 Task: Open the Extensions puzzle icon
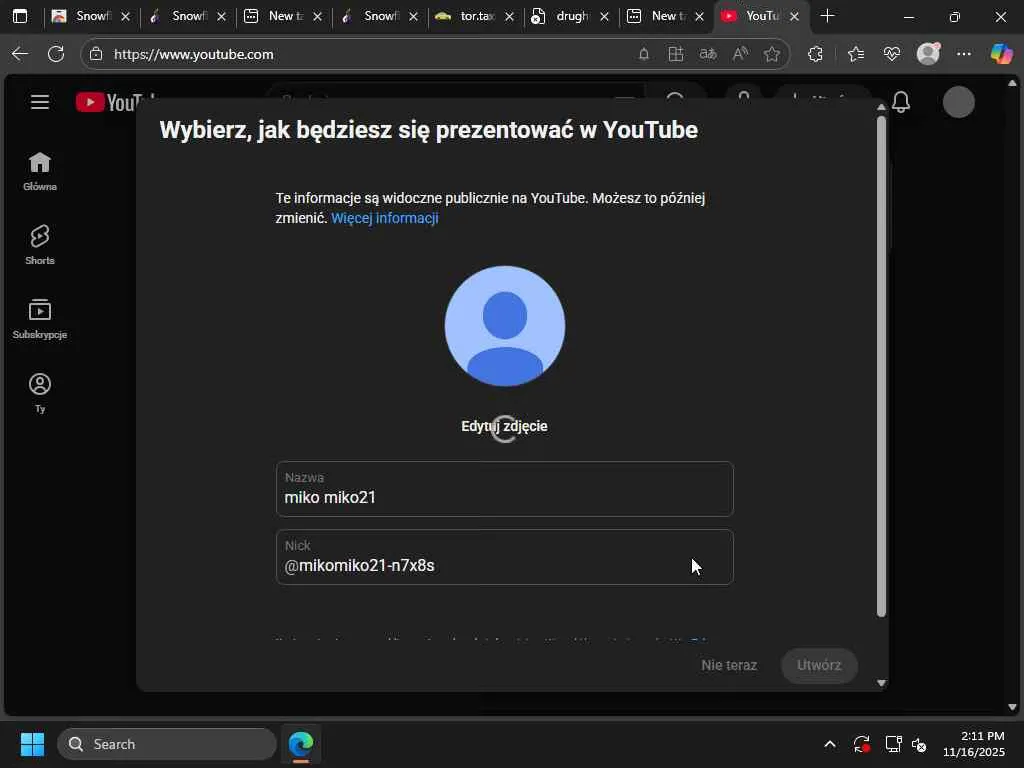815,54
